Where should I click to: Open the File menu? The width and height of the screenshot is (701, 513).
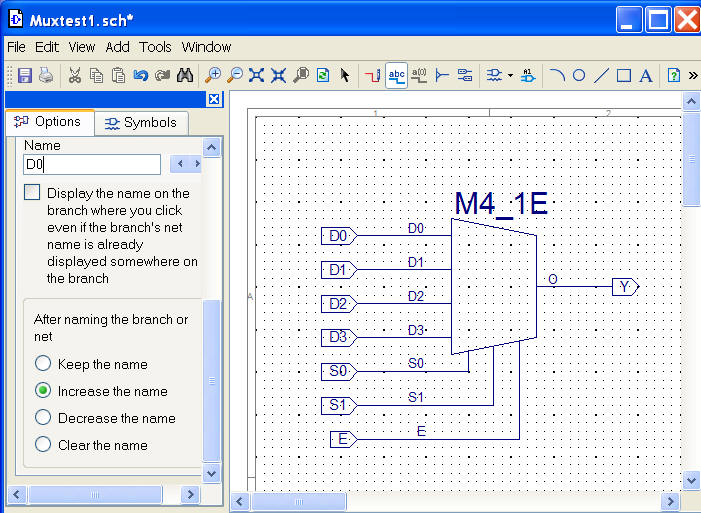click(x=16, y=47)
